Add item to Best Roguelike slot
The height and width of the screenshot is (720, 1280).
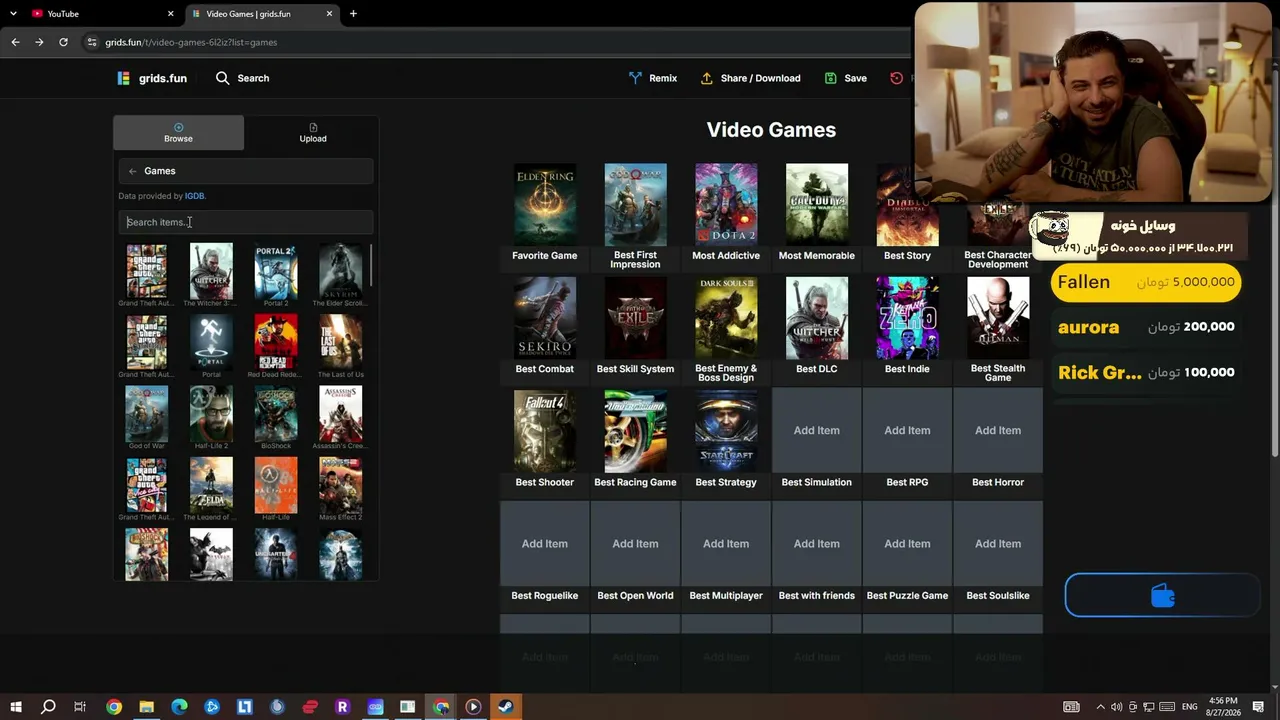[544, 544]
